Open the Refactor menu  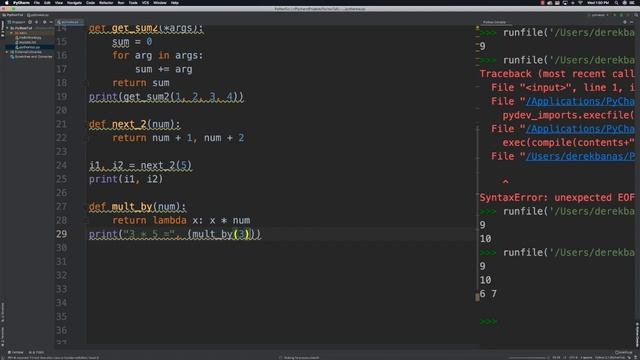(x=106, y=2)
